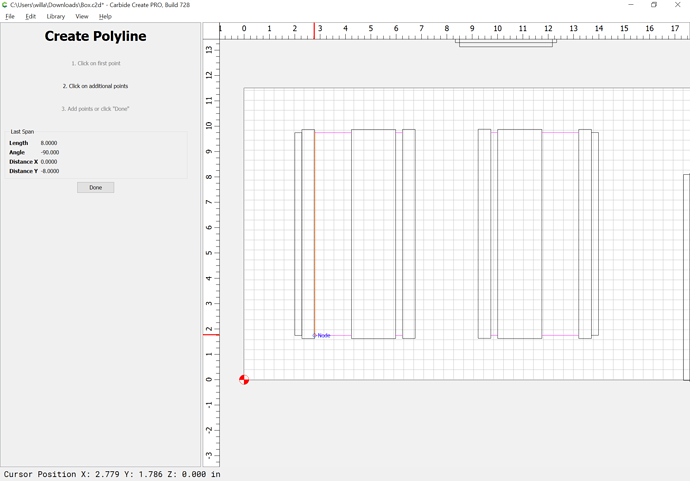The height and width of the screenshot is (481, 690).
Task: Click the Angle value in Last Span
Action: [49, 152]
